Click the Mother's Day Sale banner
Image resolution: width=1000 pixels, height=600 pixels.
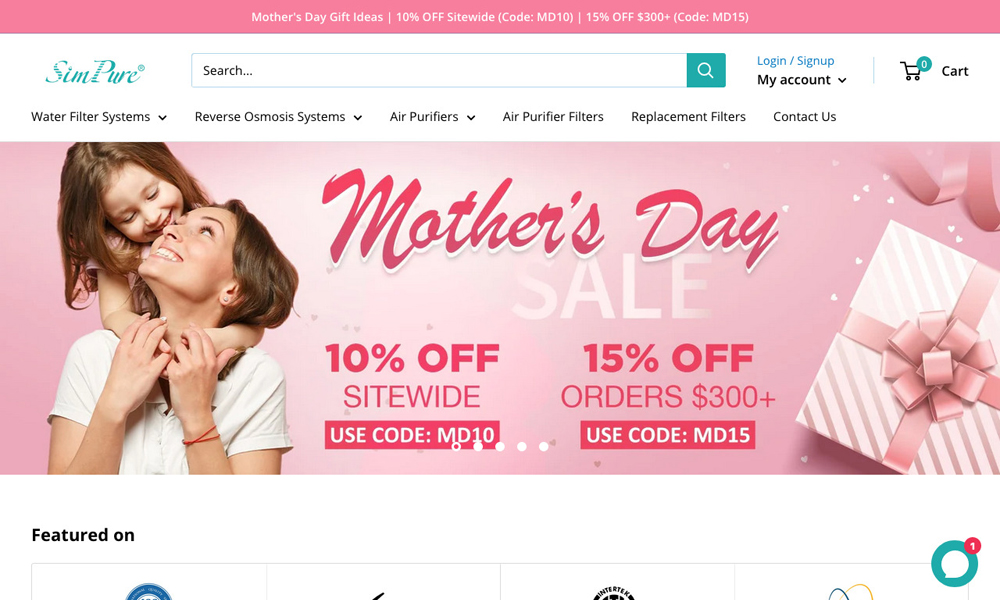tap(500, 308)
